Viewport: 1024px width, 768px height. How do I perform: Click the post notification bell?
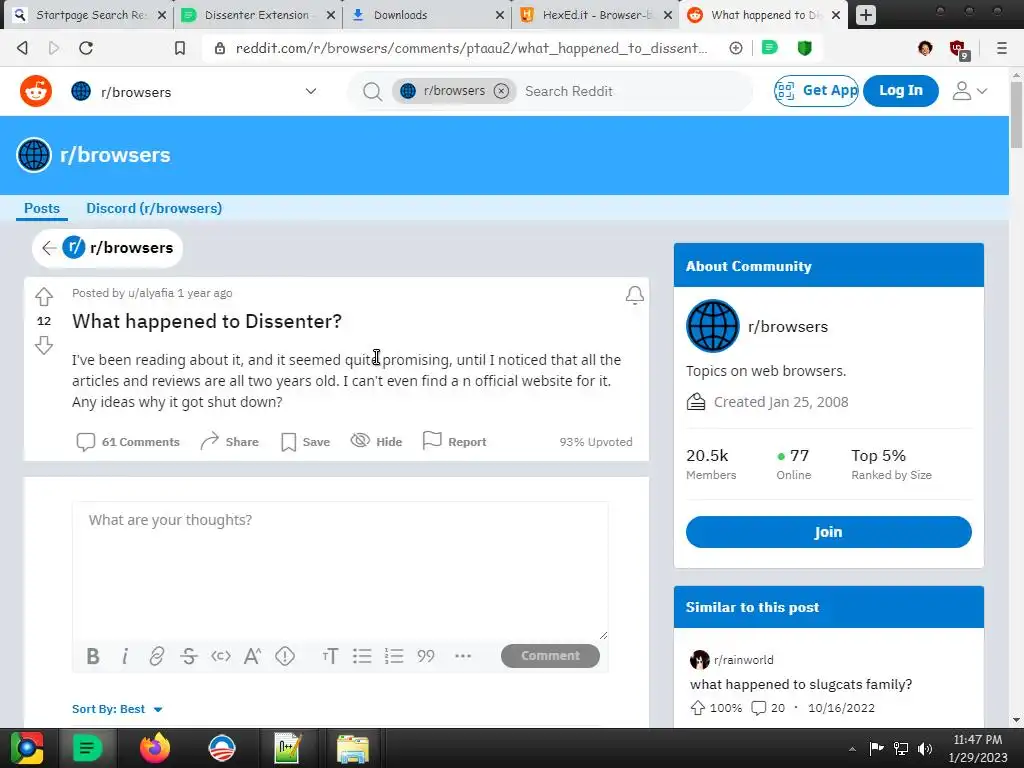click(634, 295)
